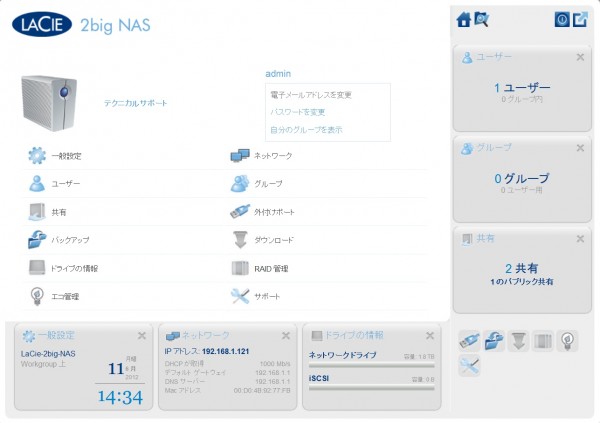This screenshot has width=600, height=423.
Task: Click the Home icon in the top bar
Action: 463,19
